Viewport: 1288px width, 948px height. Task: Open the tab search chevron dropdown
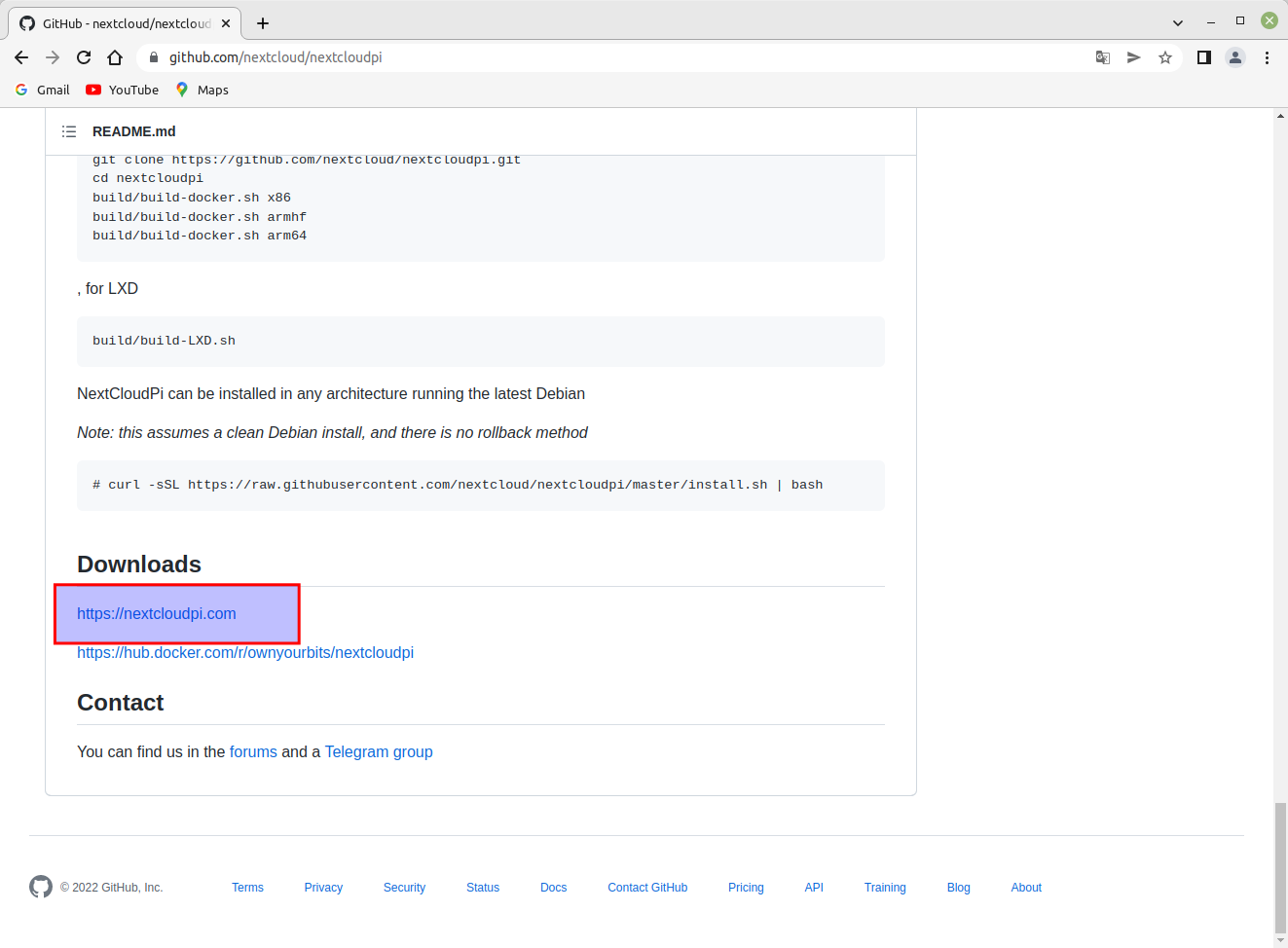pyautogui.click(x=1177, y=21)
